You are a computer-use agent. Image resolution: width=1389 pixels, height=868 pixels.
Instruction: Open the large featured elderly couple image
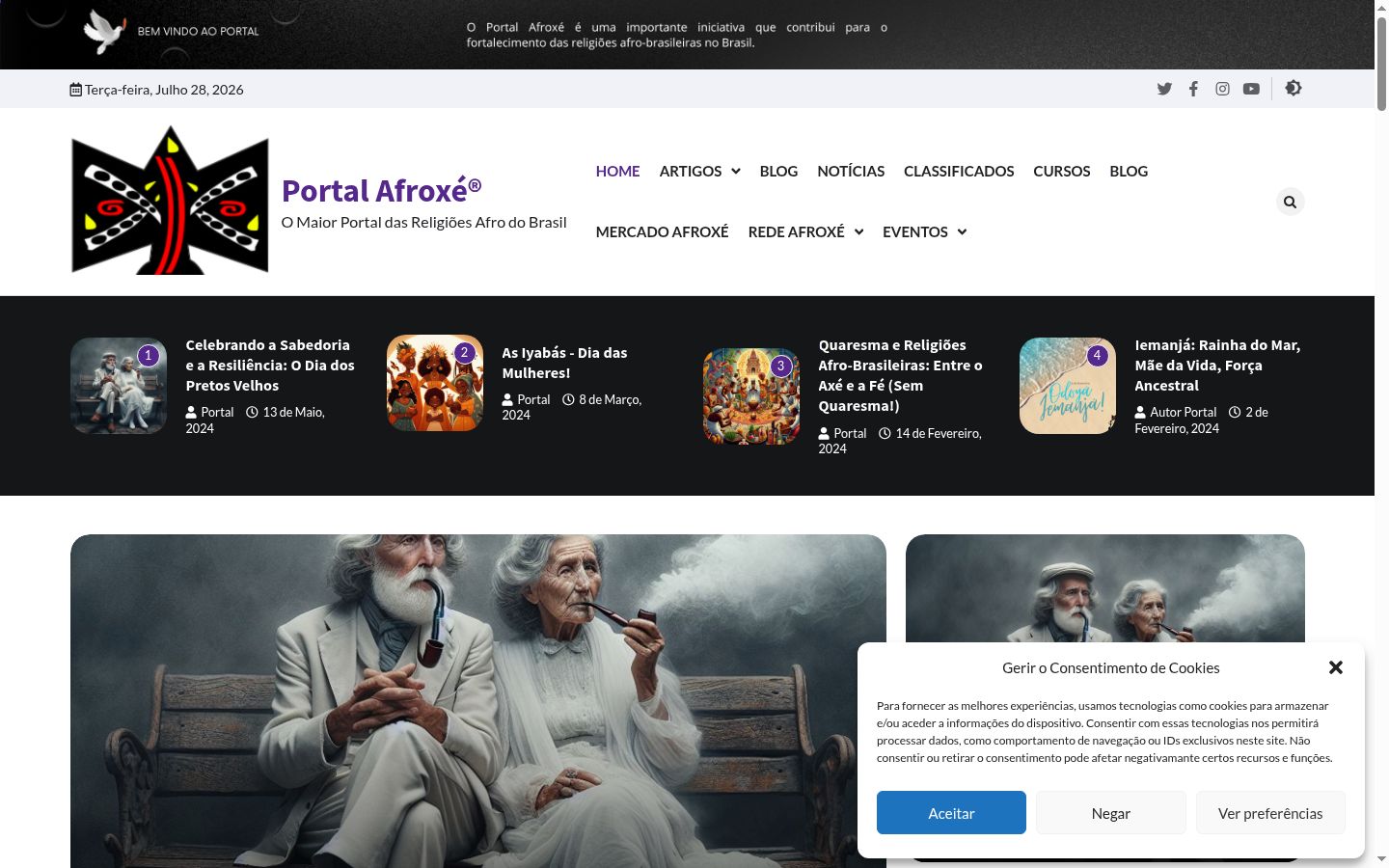click(478, 701)
